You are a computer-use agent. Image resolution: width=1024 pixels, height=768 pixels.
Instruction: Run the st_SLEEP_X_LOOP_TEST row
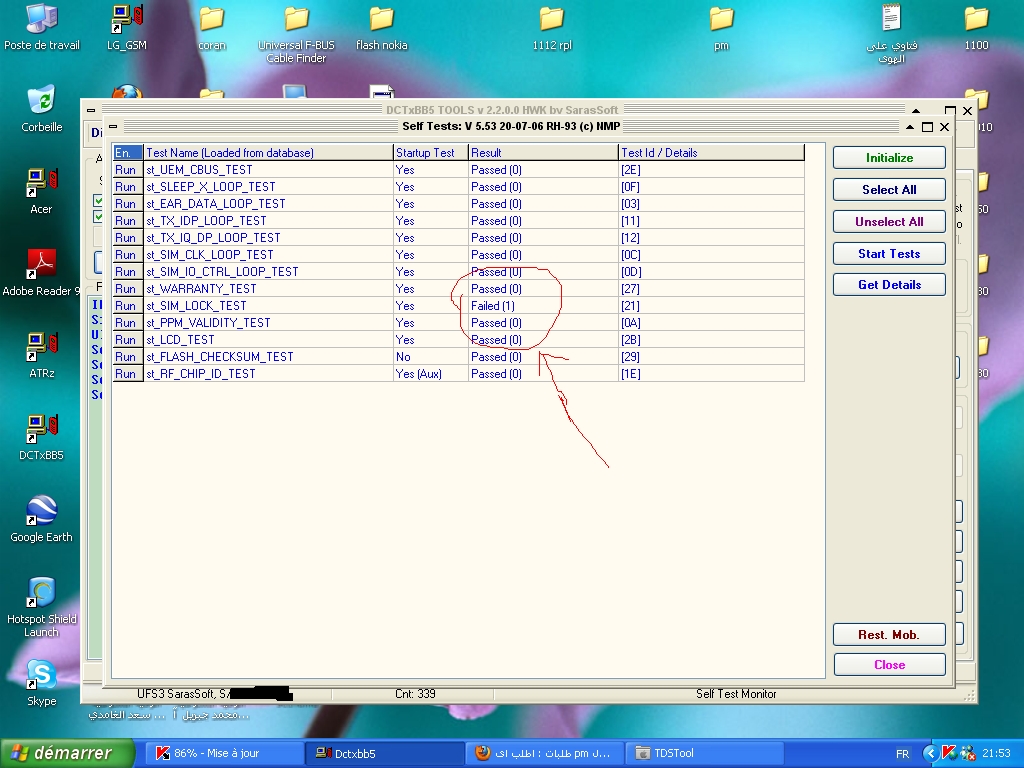point(127,187)
